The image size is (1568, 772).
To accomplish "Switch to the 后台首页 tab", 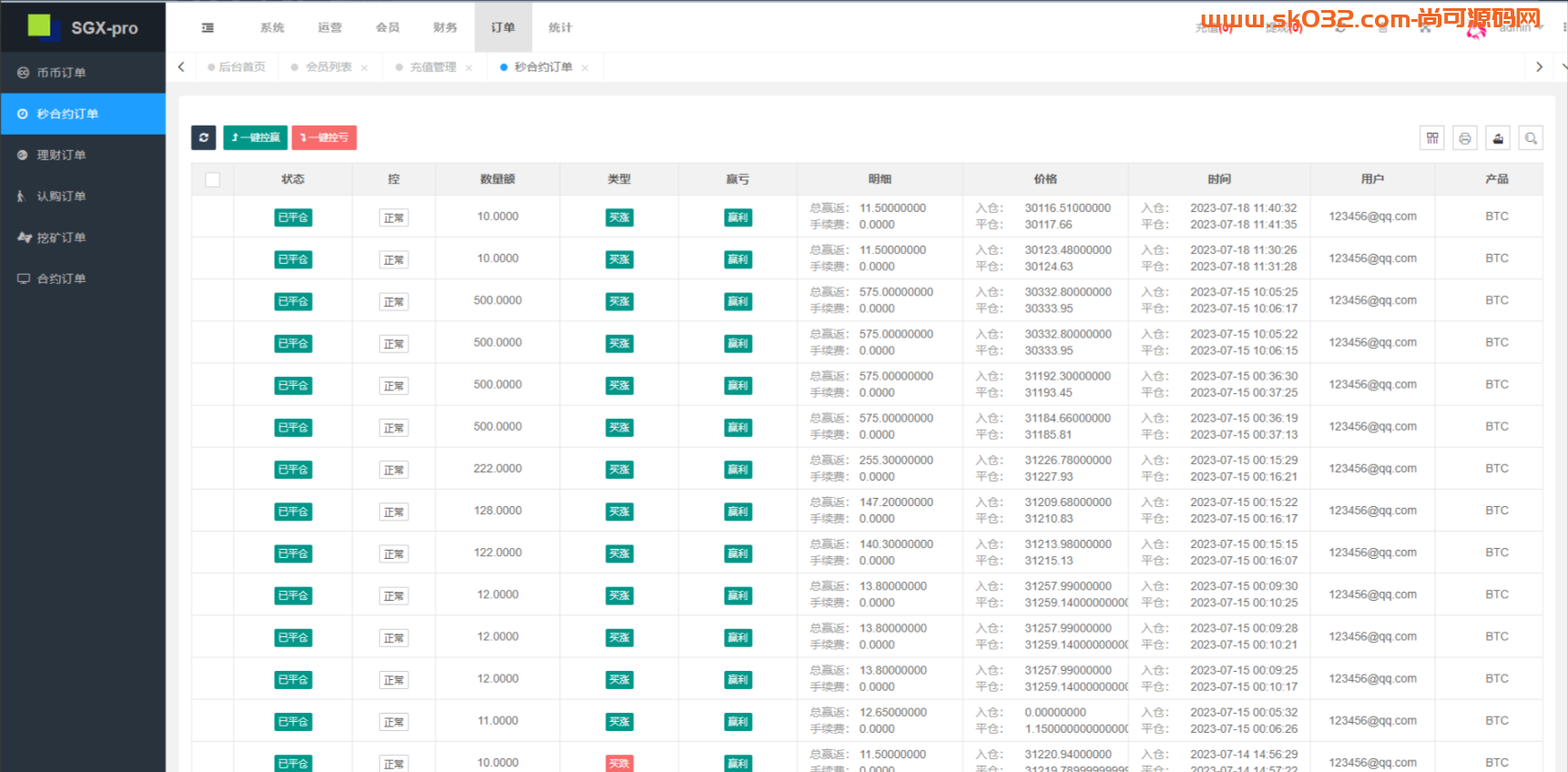I will pyautogui.click(x=237, y=67).
